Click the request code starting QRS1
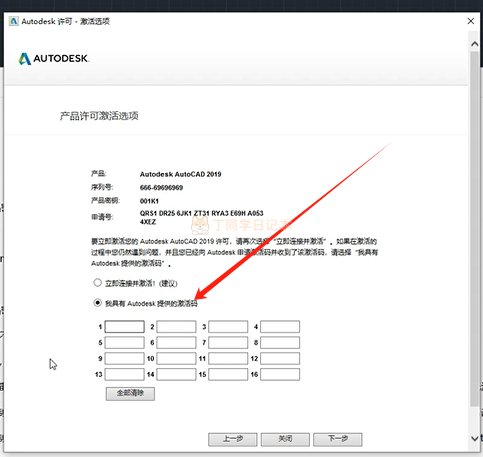Viewport: 483px width, 457px height. [202, 217]
